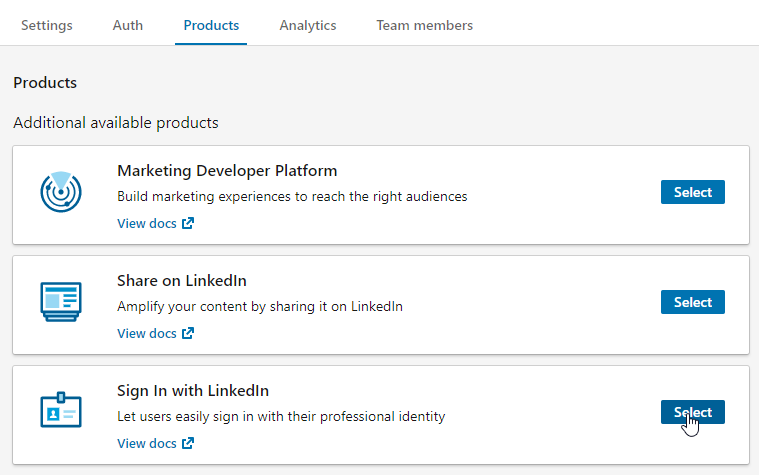Click the Share on LinkedIn title text
The height and width of the screenshot is (475, 759).
coord(182,280)
